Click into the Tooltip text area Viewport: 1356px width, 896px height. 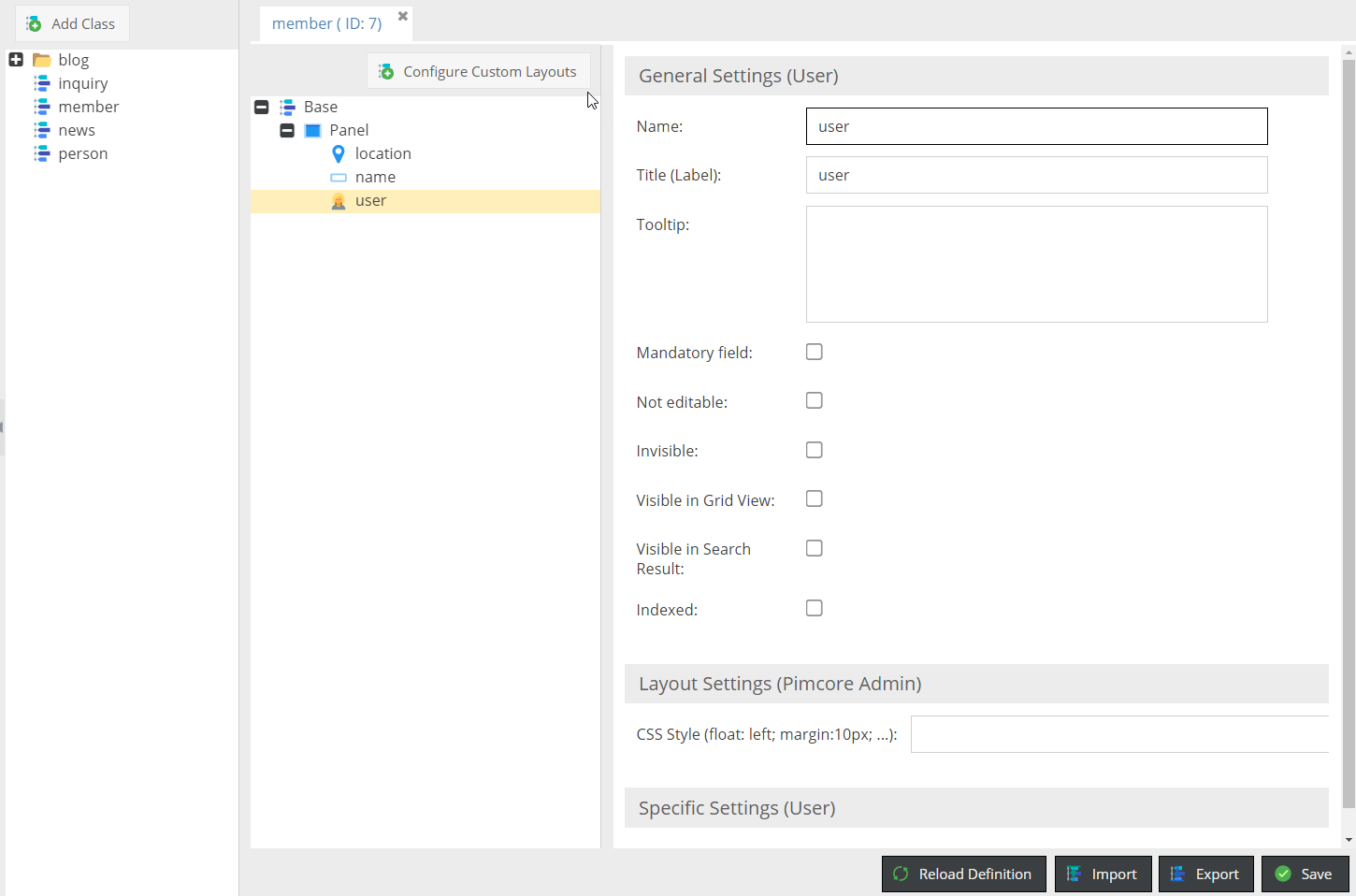pyautogui.click(x=1036, y=264)
